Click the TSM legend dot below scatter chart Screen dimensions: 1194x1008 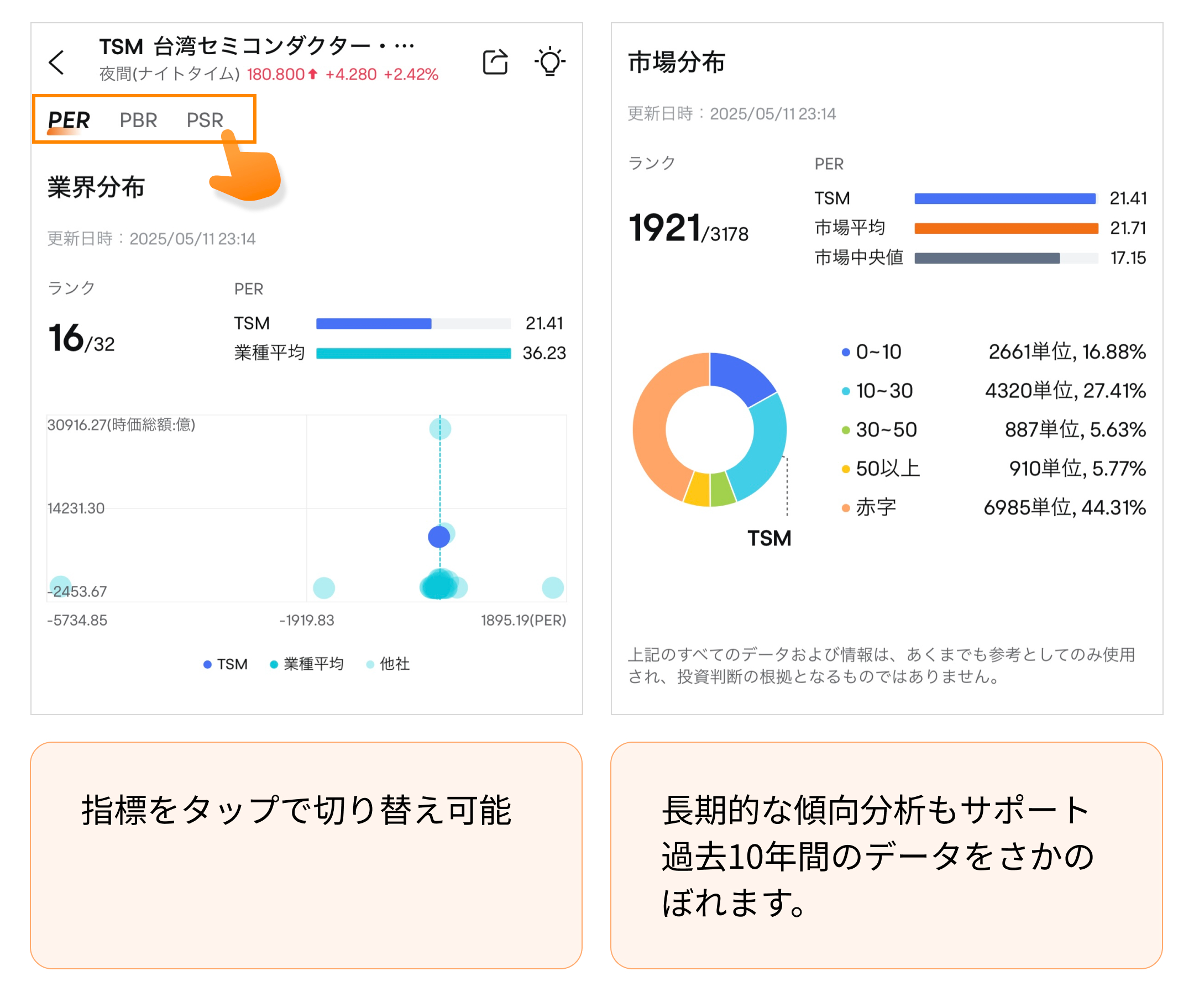pyautogui.click(x=207, y=665)
